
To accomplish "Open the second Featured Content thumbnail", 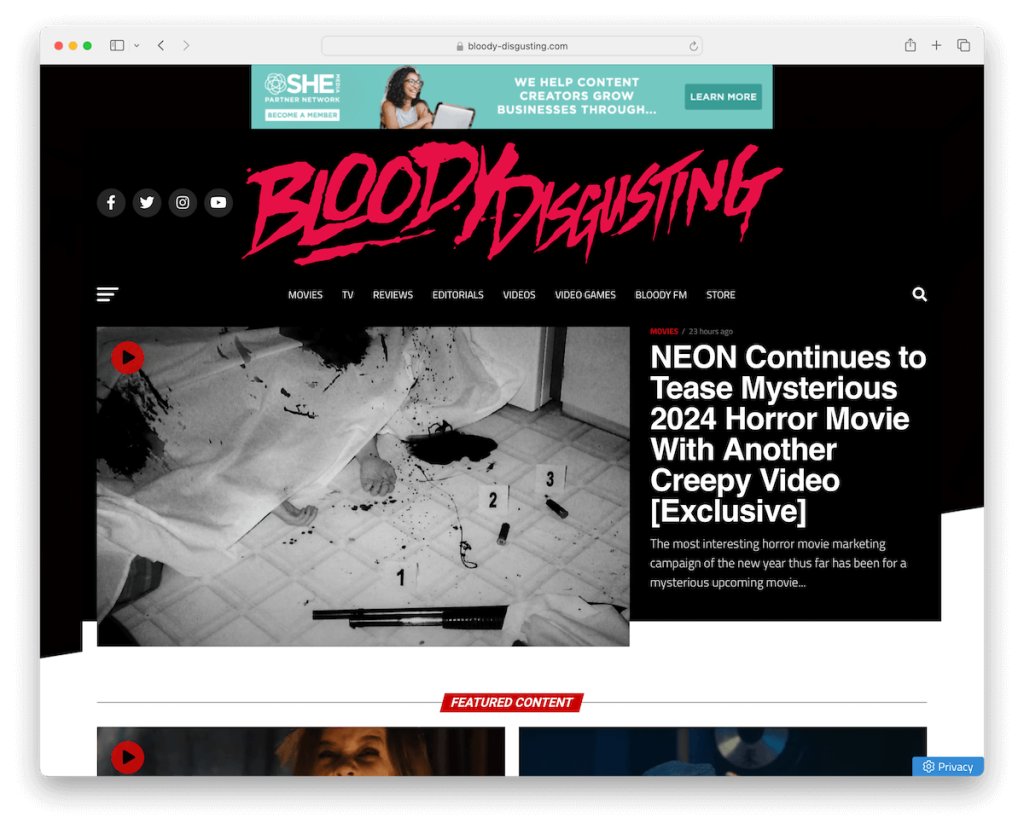I will click(x=722, y=751).
